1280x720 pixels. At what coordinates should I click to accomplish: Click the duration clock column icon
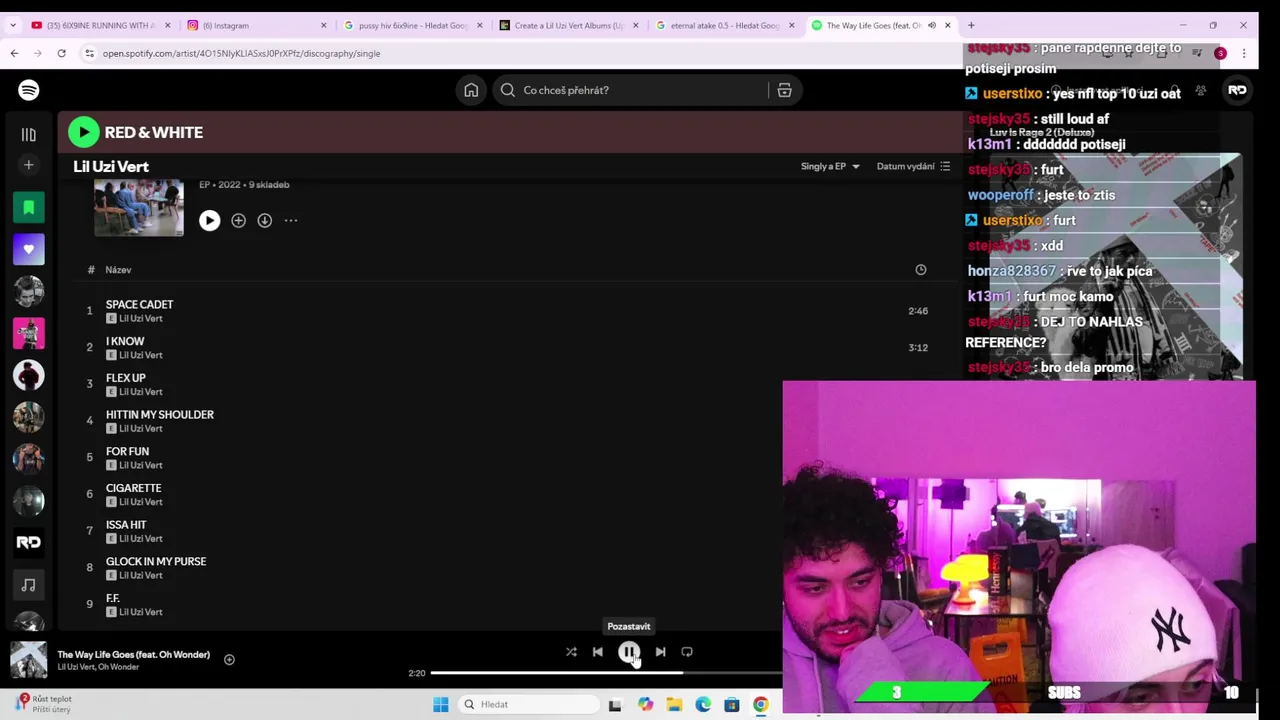pyautogui.click(x=921, y=269)
